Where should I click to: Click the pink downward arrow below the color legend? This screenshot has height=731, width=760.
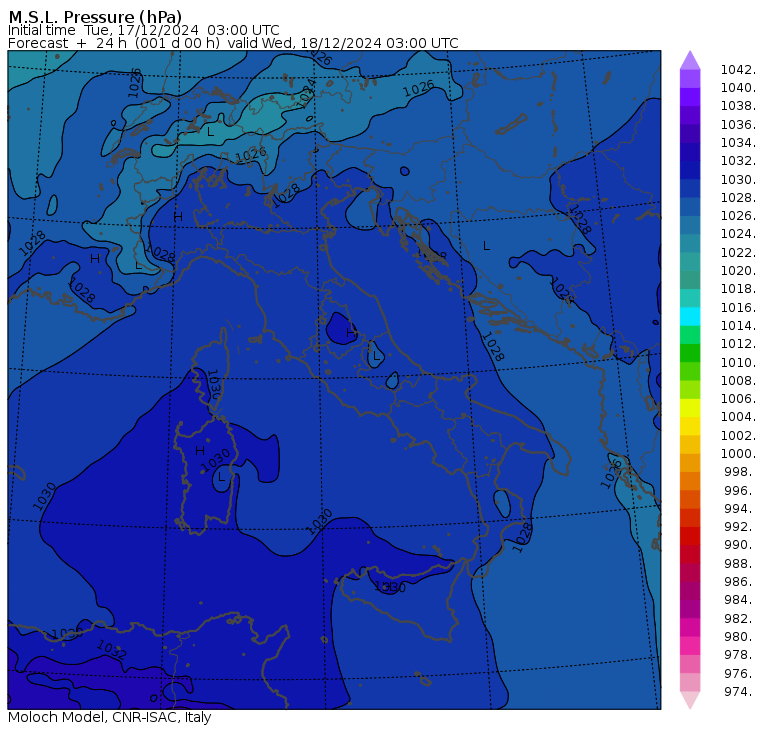690,700
